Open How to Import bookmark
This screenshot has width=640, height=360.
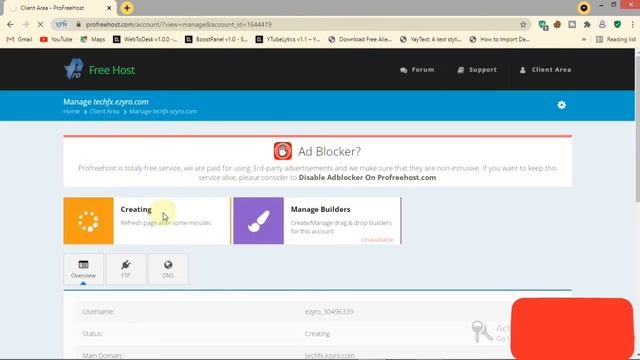tap(500, 39)
